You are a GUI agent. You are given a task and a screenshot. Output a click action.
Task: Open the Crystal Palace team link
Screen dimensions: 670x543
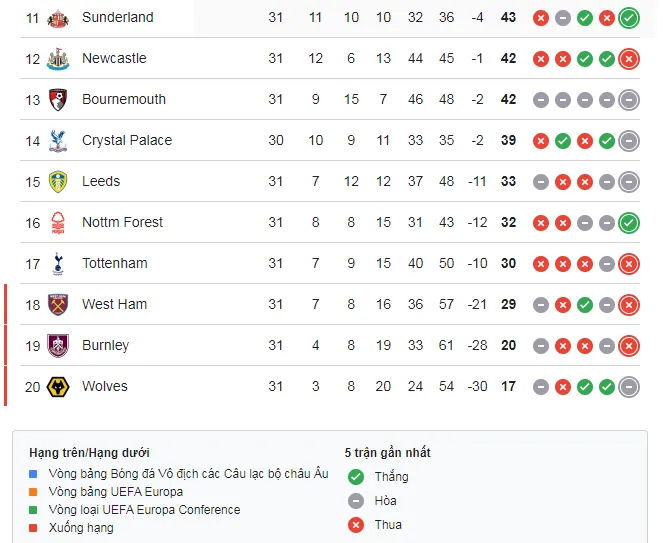point(127,140)
